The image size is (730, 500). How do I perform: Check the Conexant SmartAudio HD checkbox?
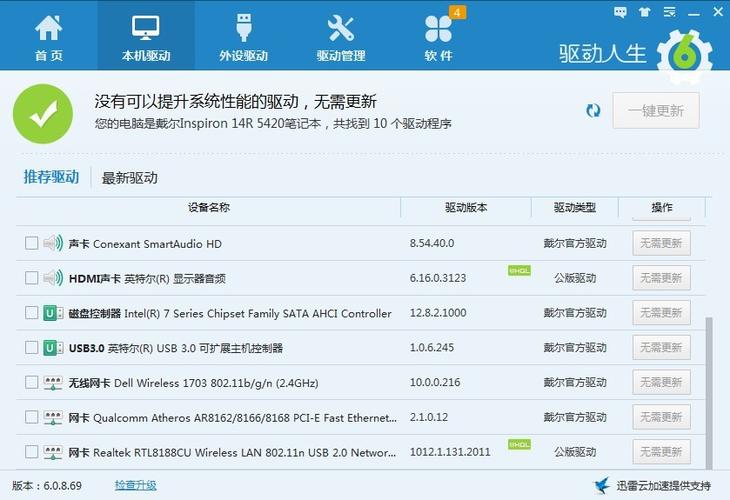tap(32, 243)
